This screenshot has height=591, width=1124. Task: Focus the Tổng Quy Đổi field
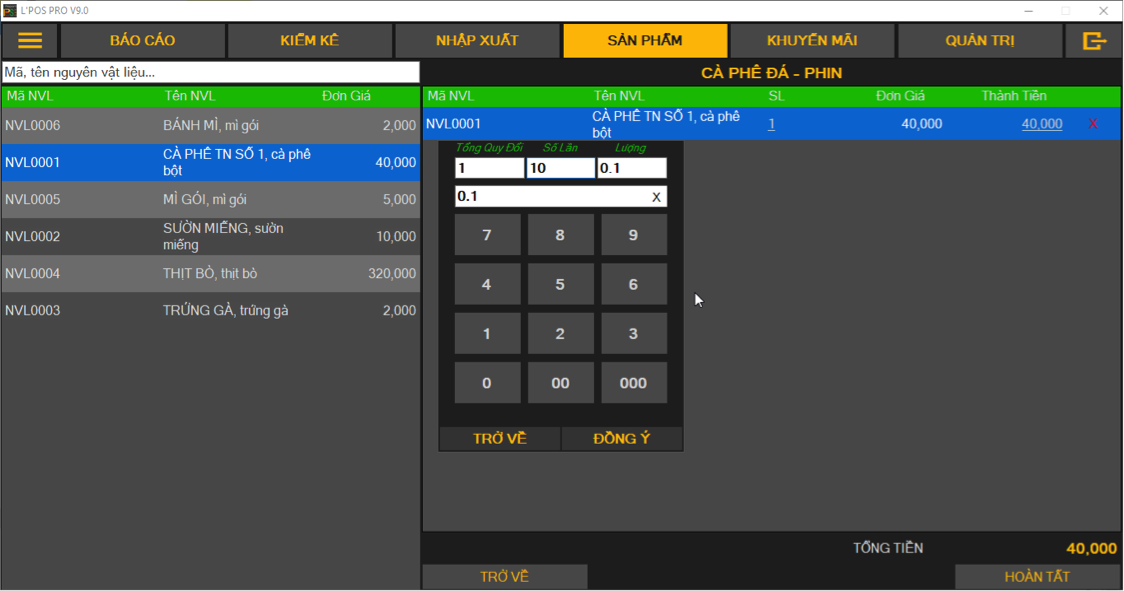489,168
